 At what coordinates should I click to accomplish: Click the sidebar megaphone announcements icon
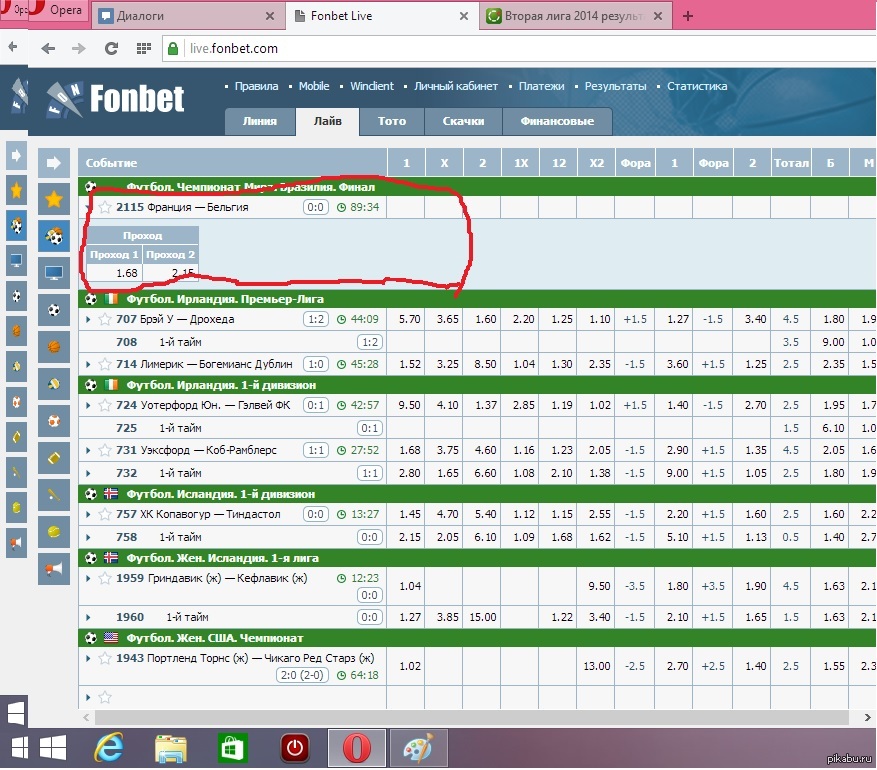(x=54, y=569)
